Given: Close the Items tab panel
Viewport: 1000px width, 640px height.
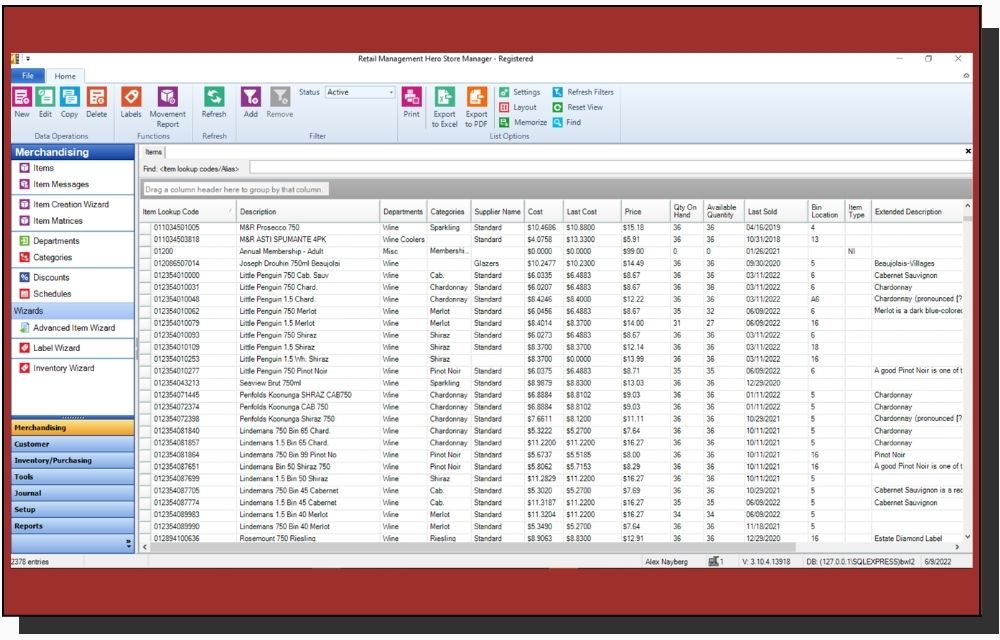Looking at the screenshot, I should (x=967, y=152).
